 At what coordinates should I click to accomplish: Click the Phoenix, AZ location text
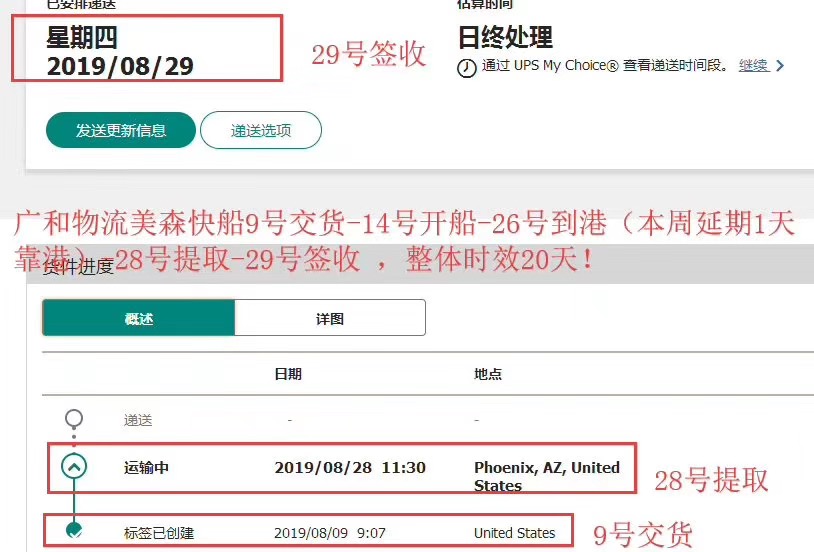point(546,476)
